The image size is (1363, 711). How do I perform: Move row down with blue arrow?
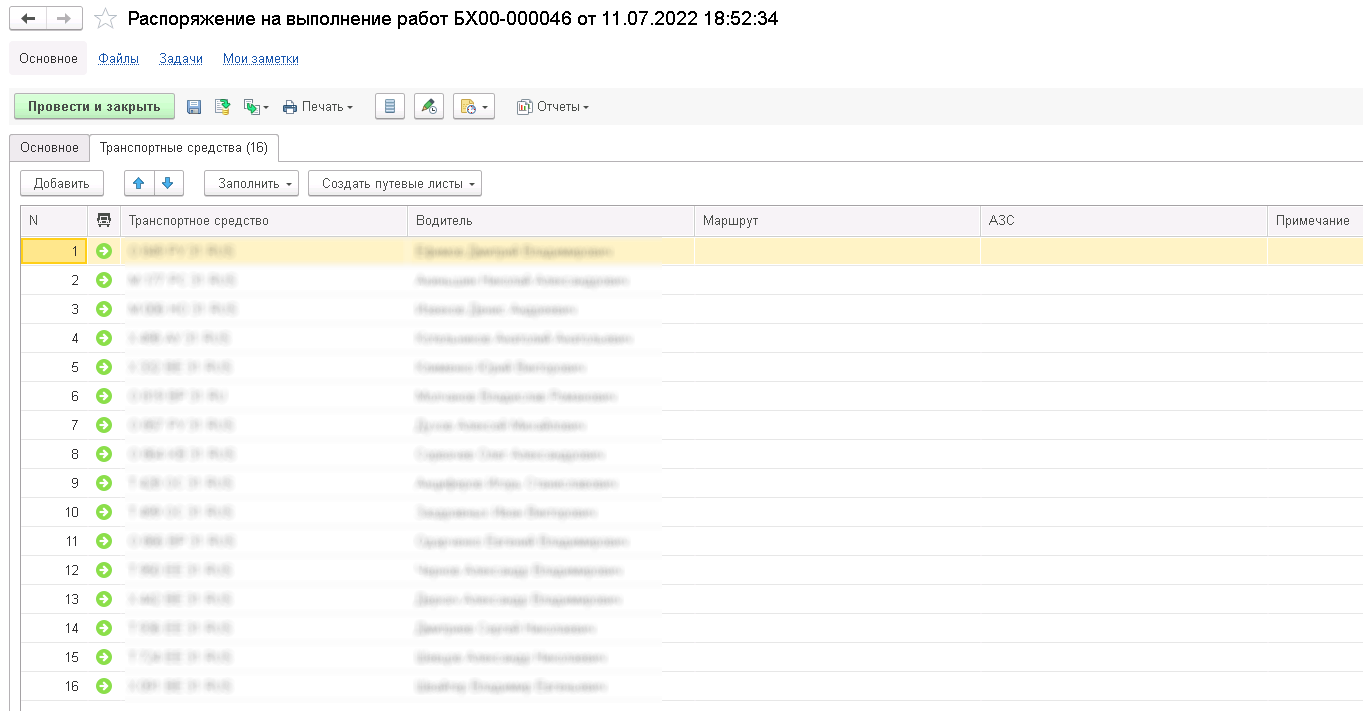pos(168,183)
